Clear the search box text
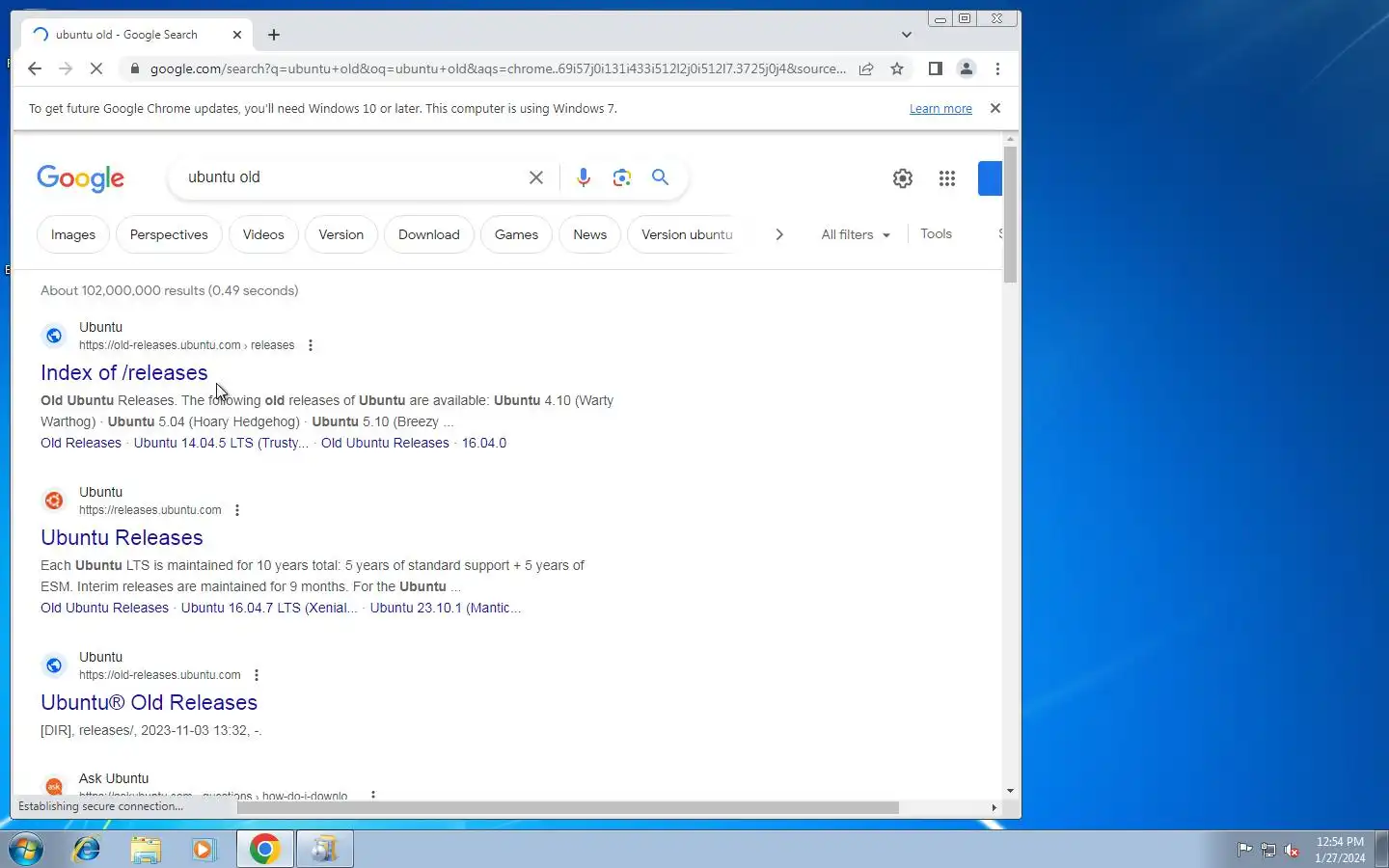 pyautogui.click(x=536, y=177)
